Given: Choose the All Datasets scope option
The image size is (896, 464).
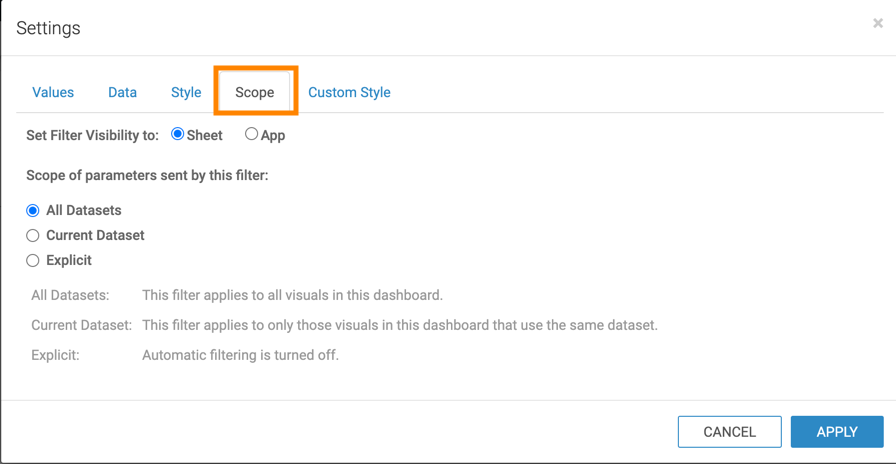Looking at the screenshot, I should click(33, 211).
